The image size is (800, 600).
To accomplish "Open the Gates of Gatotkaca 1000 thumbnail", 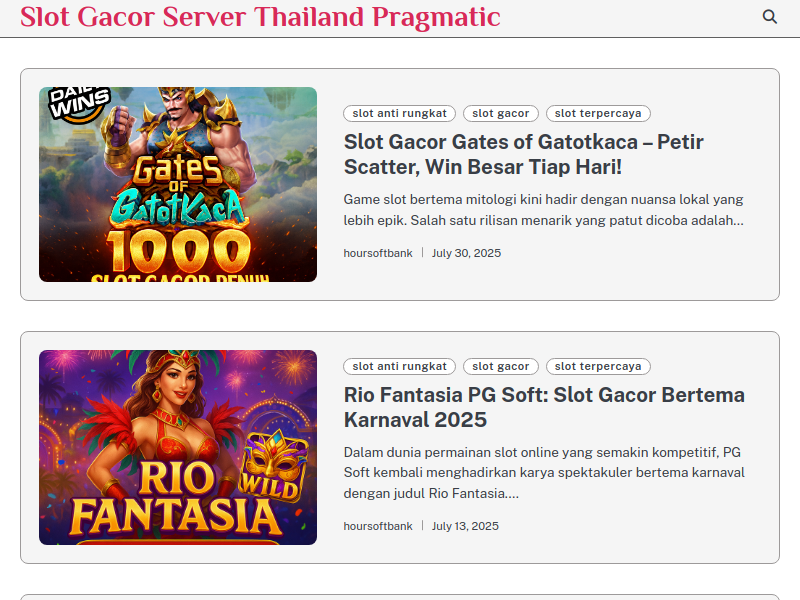I will point(178,184).
